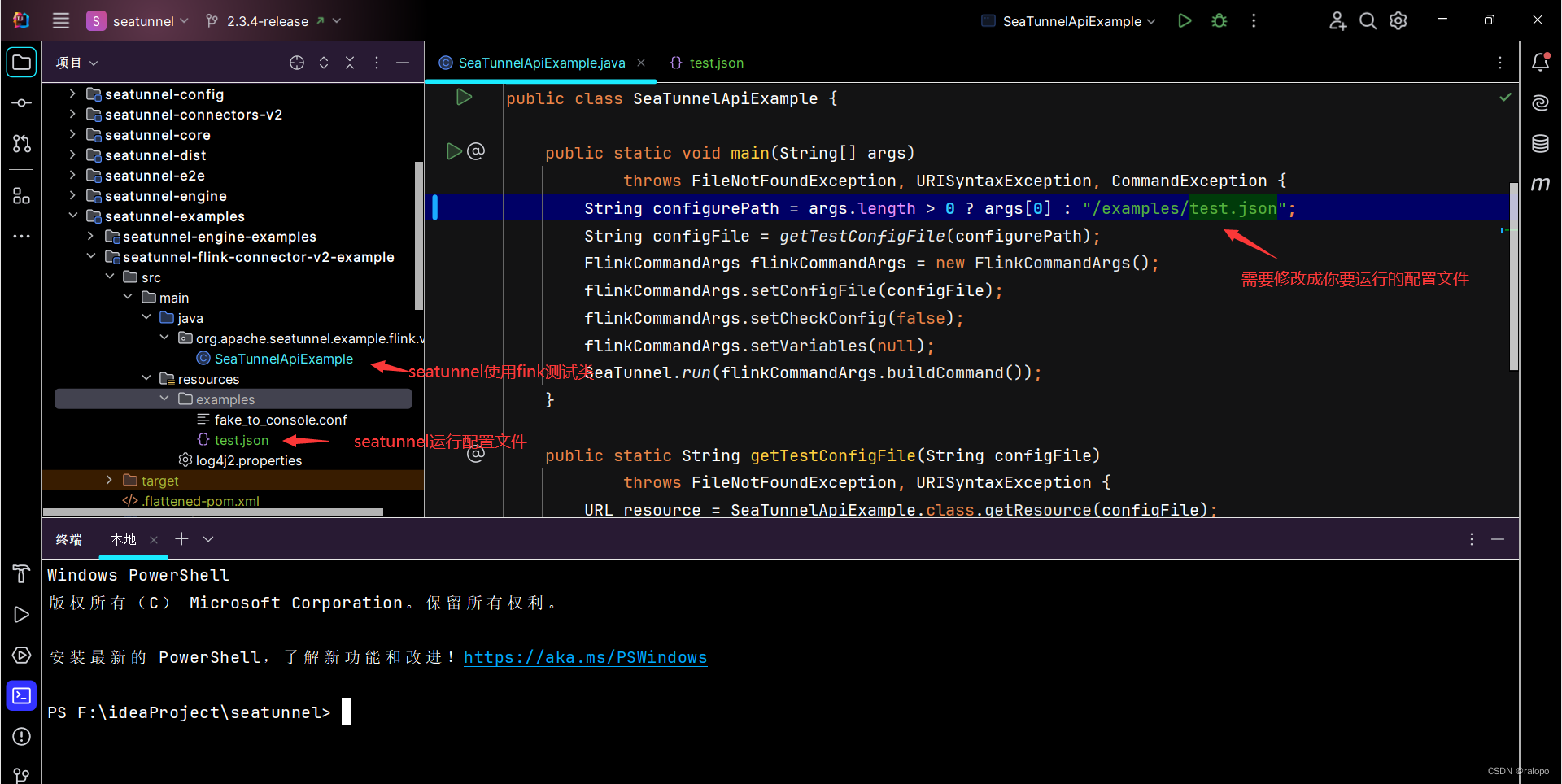Image resolution: width=1562 pixels, height=784 pixels.
Task: Expand the seatunnel-engine folder
Action: coord(72,195)
